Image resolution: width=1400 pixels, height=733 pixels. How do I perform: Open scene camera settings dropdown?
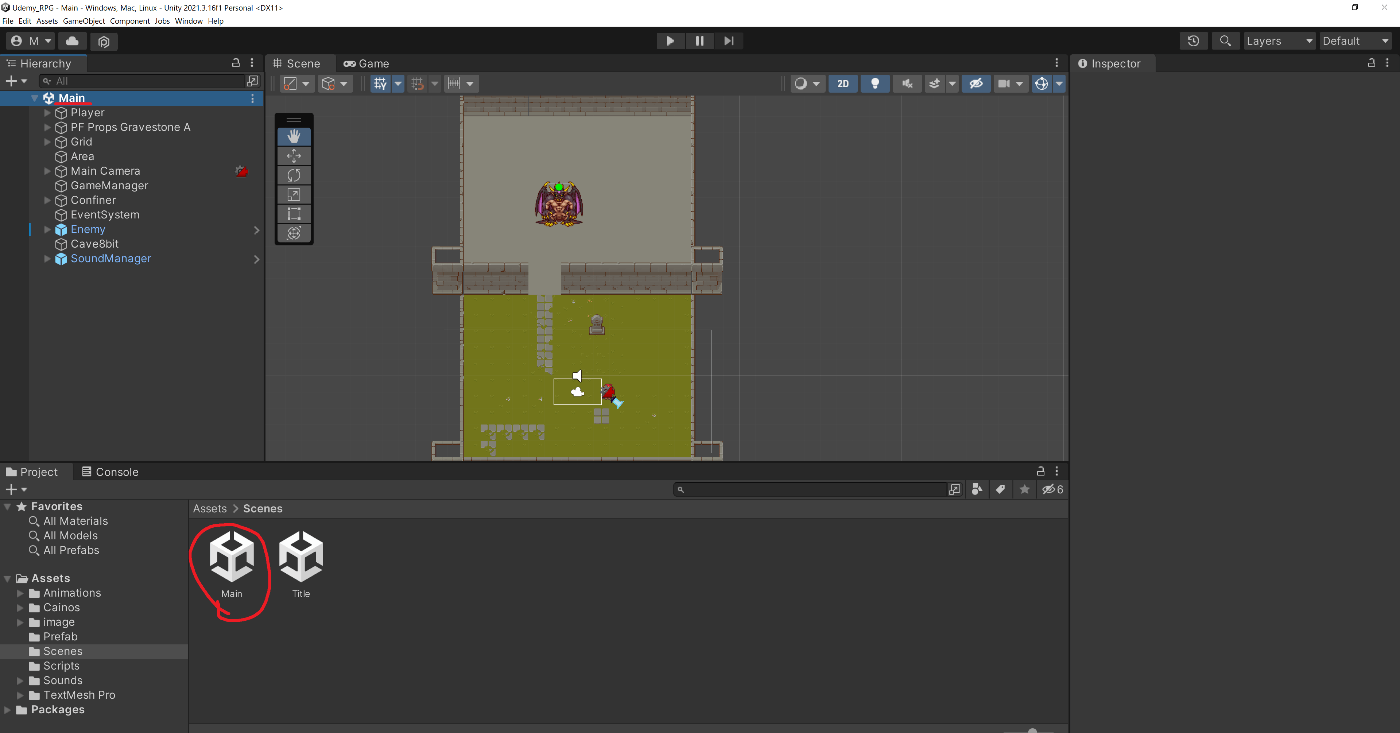pos(1011,84)
